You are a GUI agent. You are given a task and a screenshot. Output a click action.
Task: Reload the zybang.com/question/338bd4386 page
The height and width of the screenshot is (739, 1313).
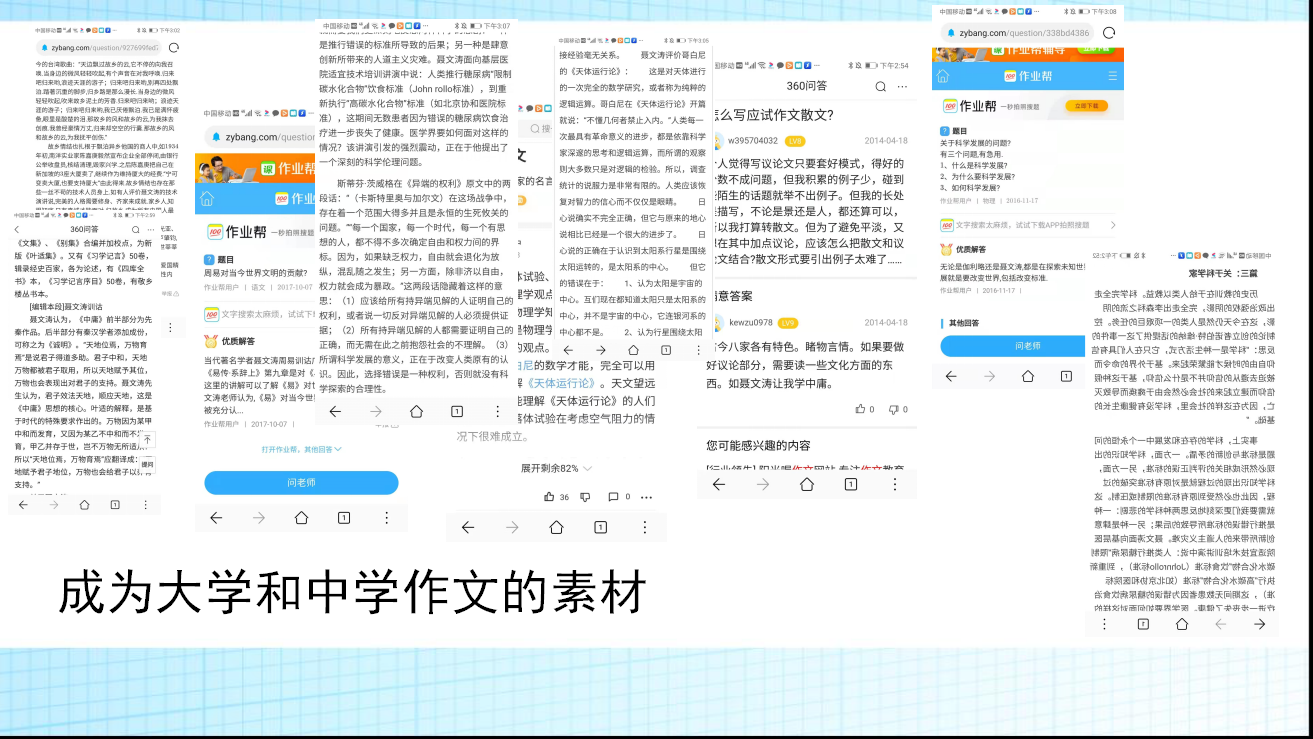(1109, 33)
